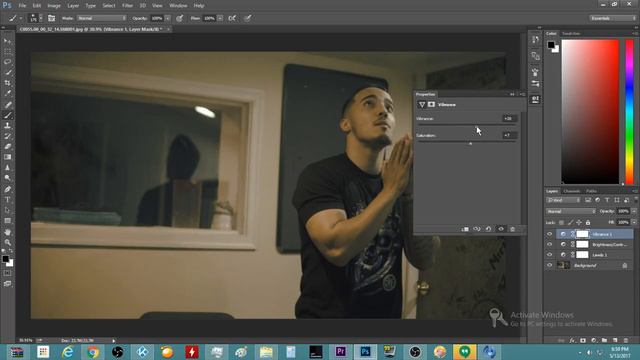Select the Crop tool
The height and width of the screenshot is (360, 640).
(x=7, y=83)
